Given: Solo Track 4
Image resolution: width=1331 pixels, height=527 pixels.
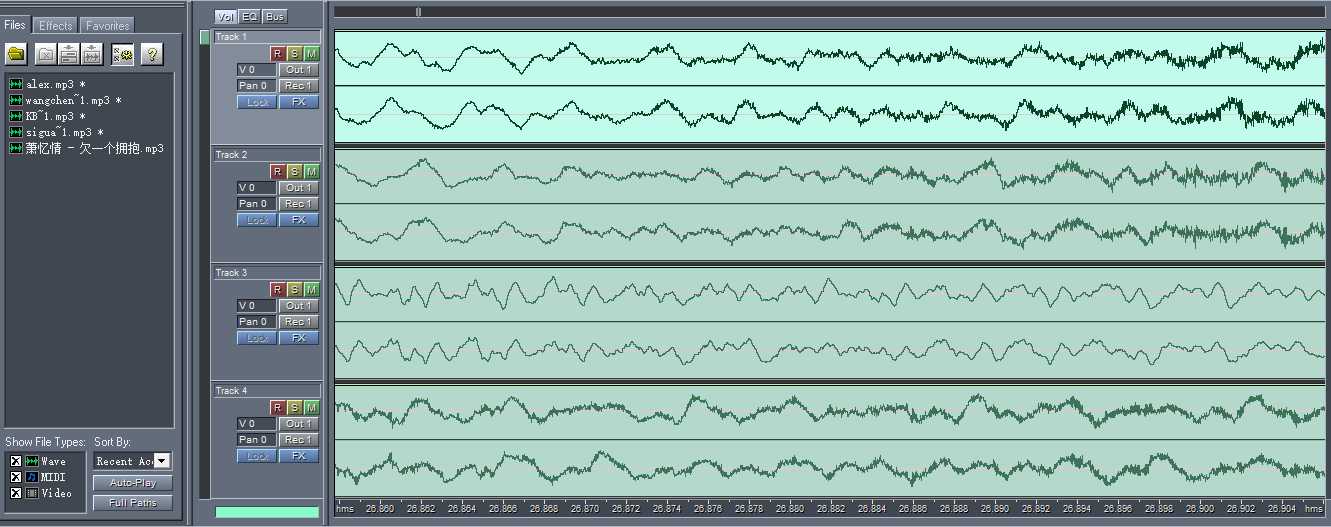Looking at the screenshot, I should 294,408.
